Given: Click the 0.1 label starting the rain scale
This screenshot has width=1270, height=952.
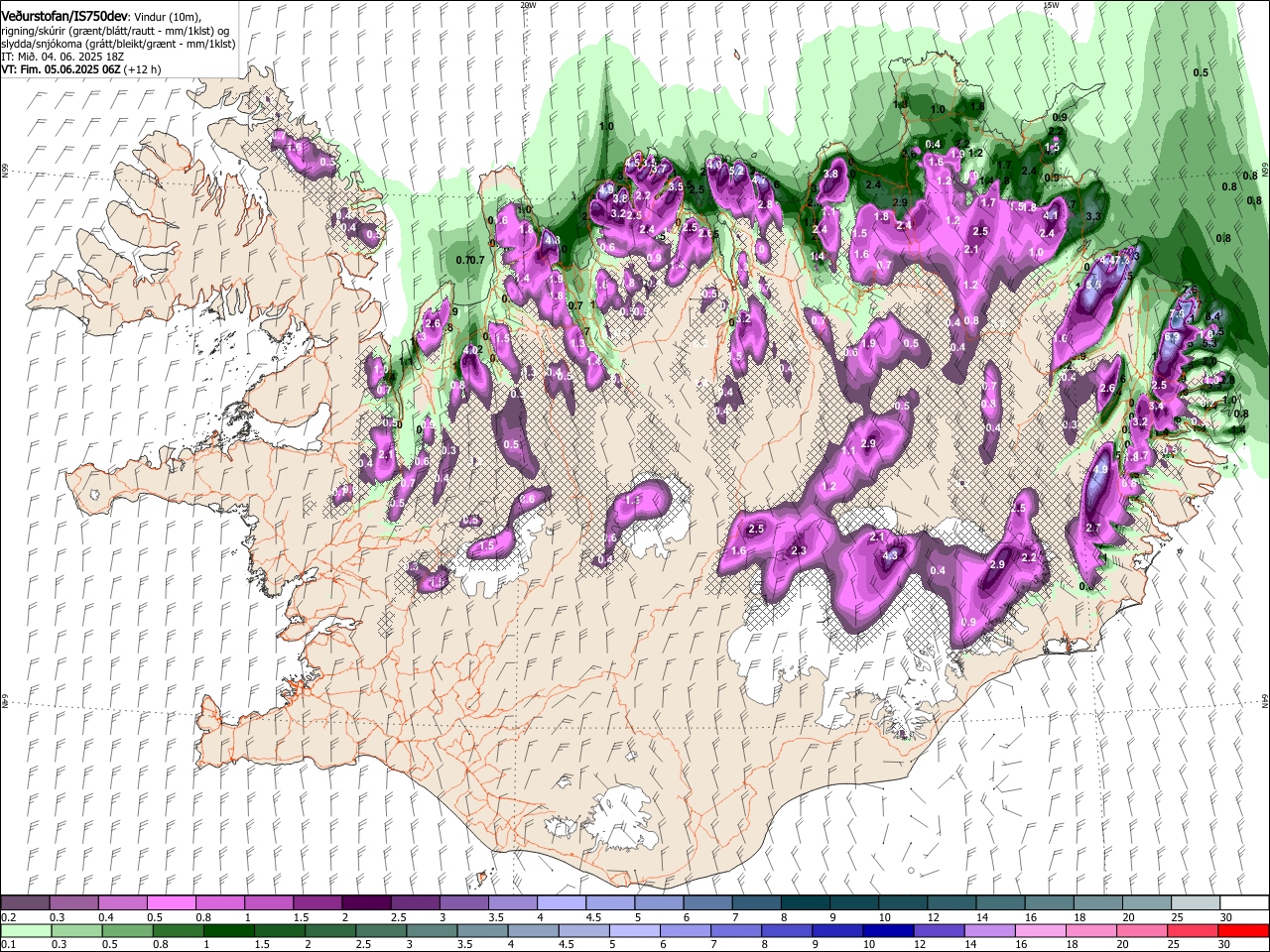Looking at the screenshot, I should click(x=9, y=944).
